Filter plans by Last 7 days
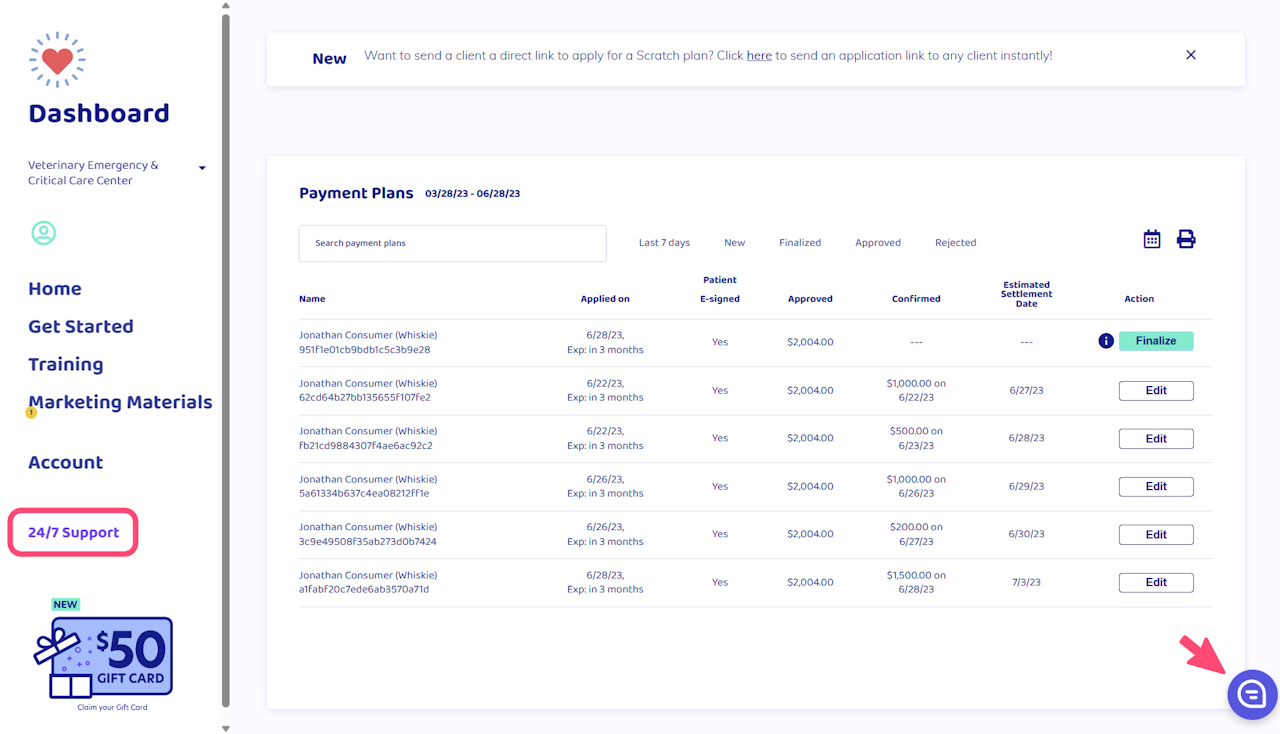The image size is (1280, 734). click(664, 243)
